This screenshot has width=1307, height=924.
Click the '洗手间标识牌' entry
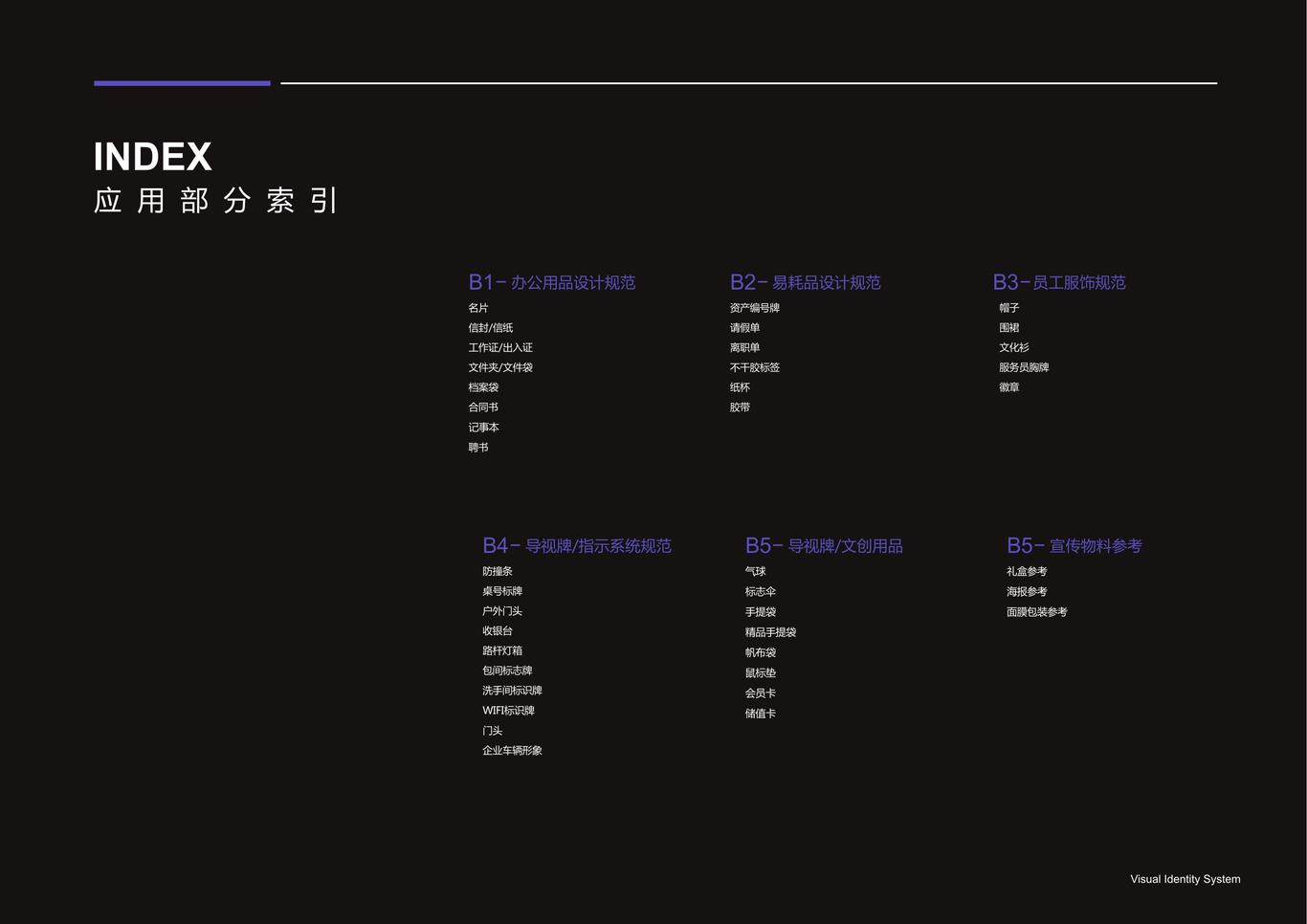[x=512, y=691]
